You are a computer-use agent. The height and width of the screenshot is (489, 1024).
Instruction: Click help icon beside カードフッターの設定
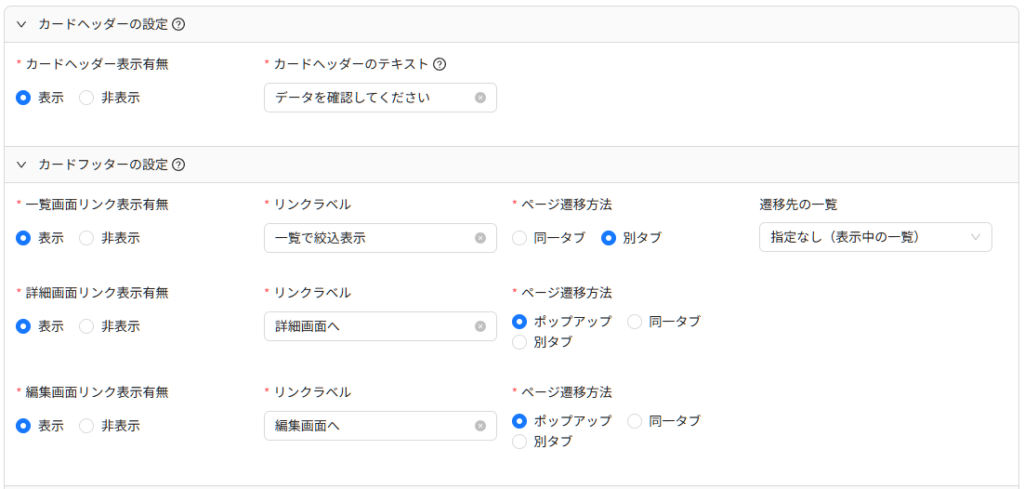(x=178, y=165)
